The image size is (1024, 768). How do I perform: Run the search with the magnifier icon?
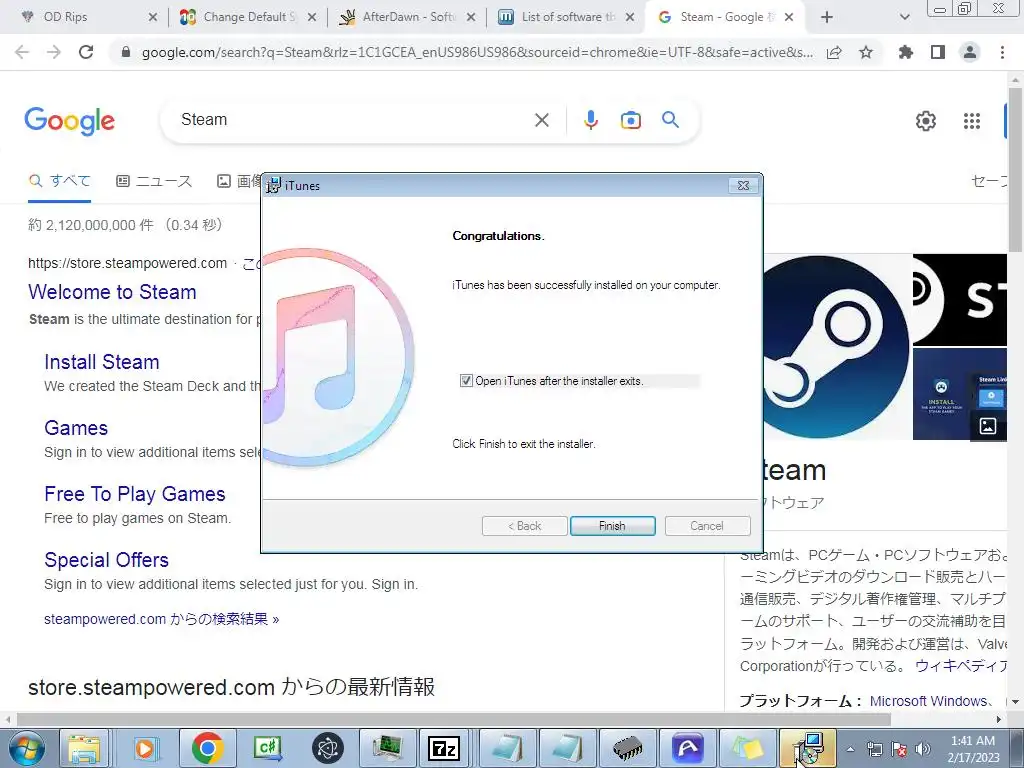670,120
